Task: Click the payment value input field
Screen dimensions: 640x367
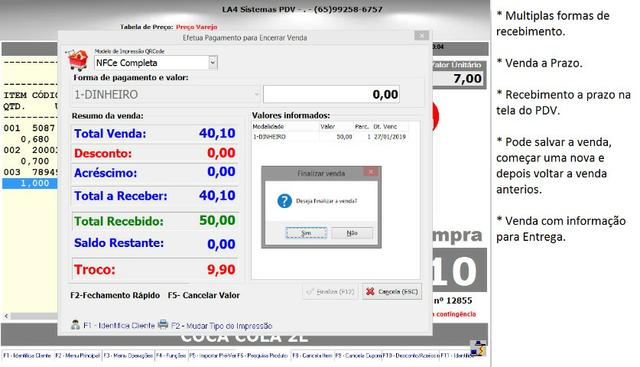Action: point(331,94)
